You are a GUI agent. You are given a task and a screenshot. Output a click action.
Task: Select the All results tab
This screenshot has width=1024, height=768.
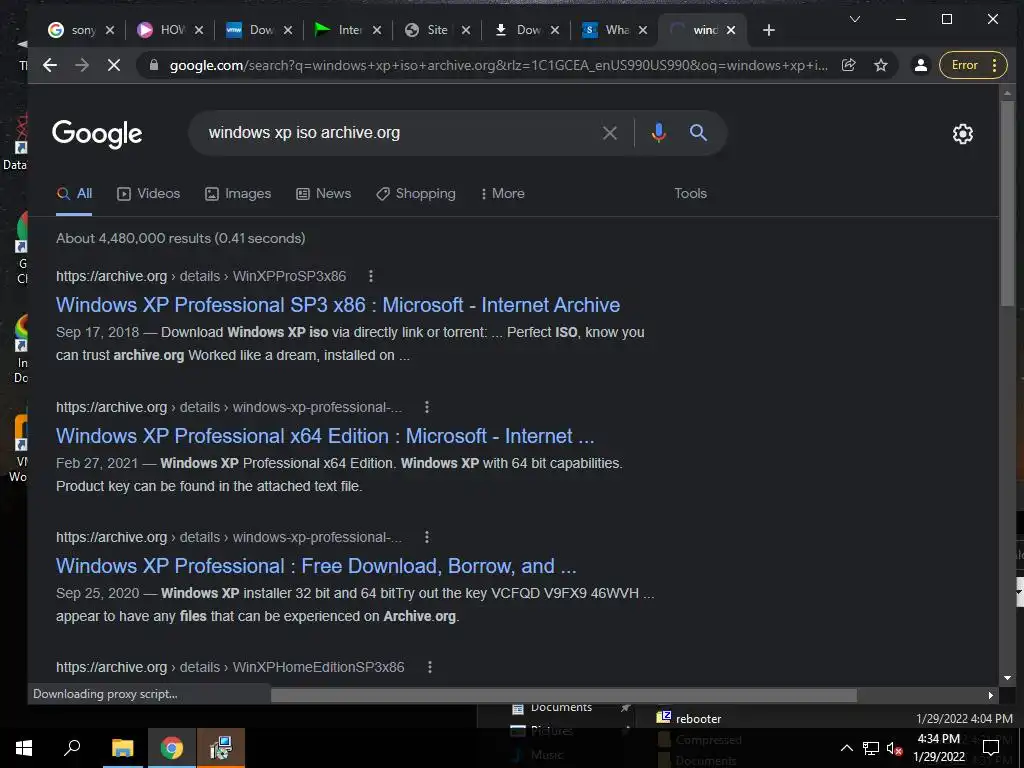click(74, 193)
